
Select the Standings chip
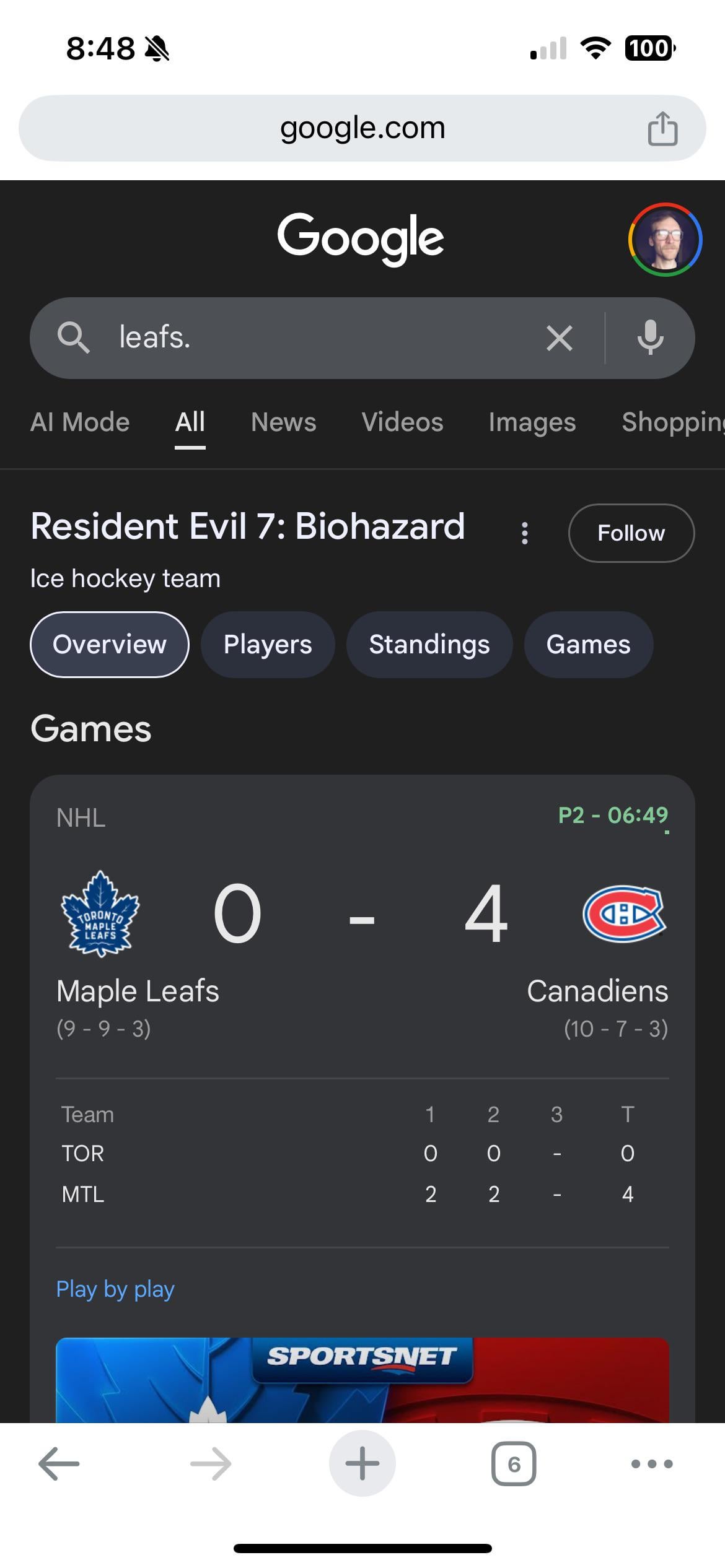pos(429,645)
